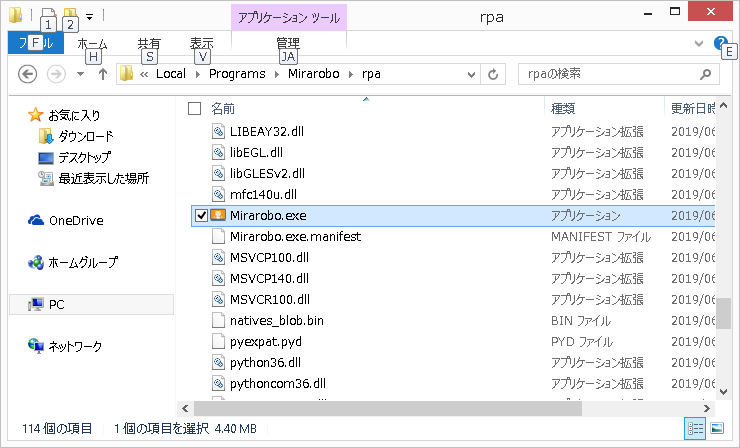
Task: Open the 管理 ribbon tab
Action: 288,44
